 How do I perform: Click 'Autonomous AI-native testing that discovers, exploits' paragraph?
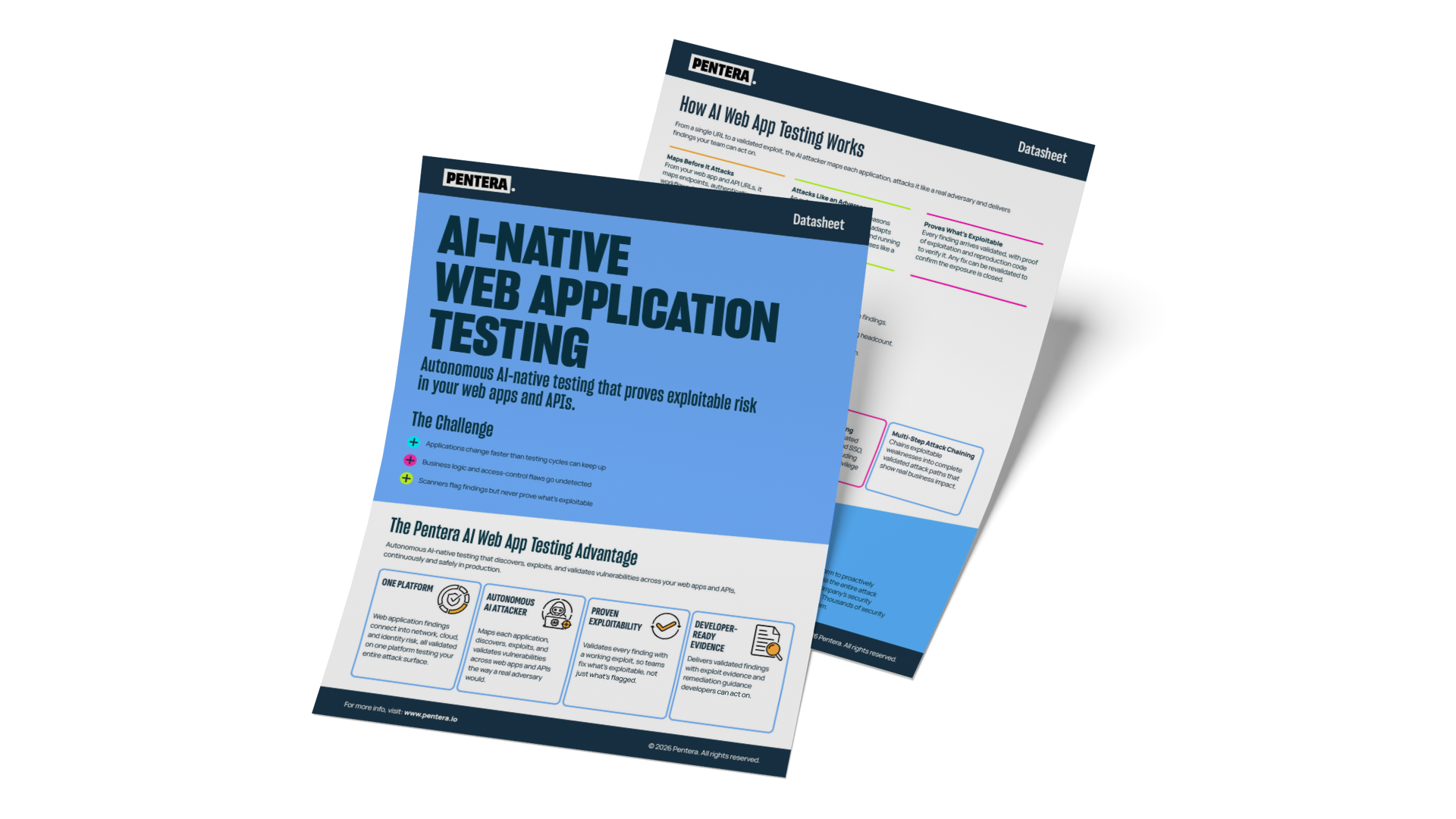pyautogui.click(x=559, y=568)
